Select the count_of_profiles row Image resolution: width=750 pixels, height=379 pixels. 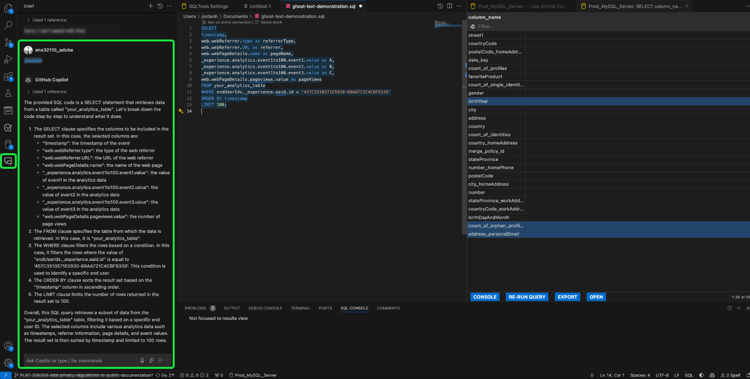coord(608,68)
